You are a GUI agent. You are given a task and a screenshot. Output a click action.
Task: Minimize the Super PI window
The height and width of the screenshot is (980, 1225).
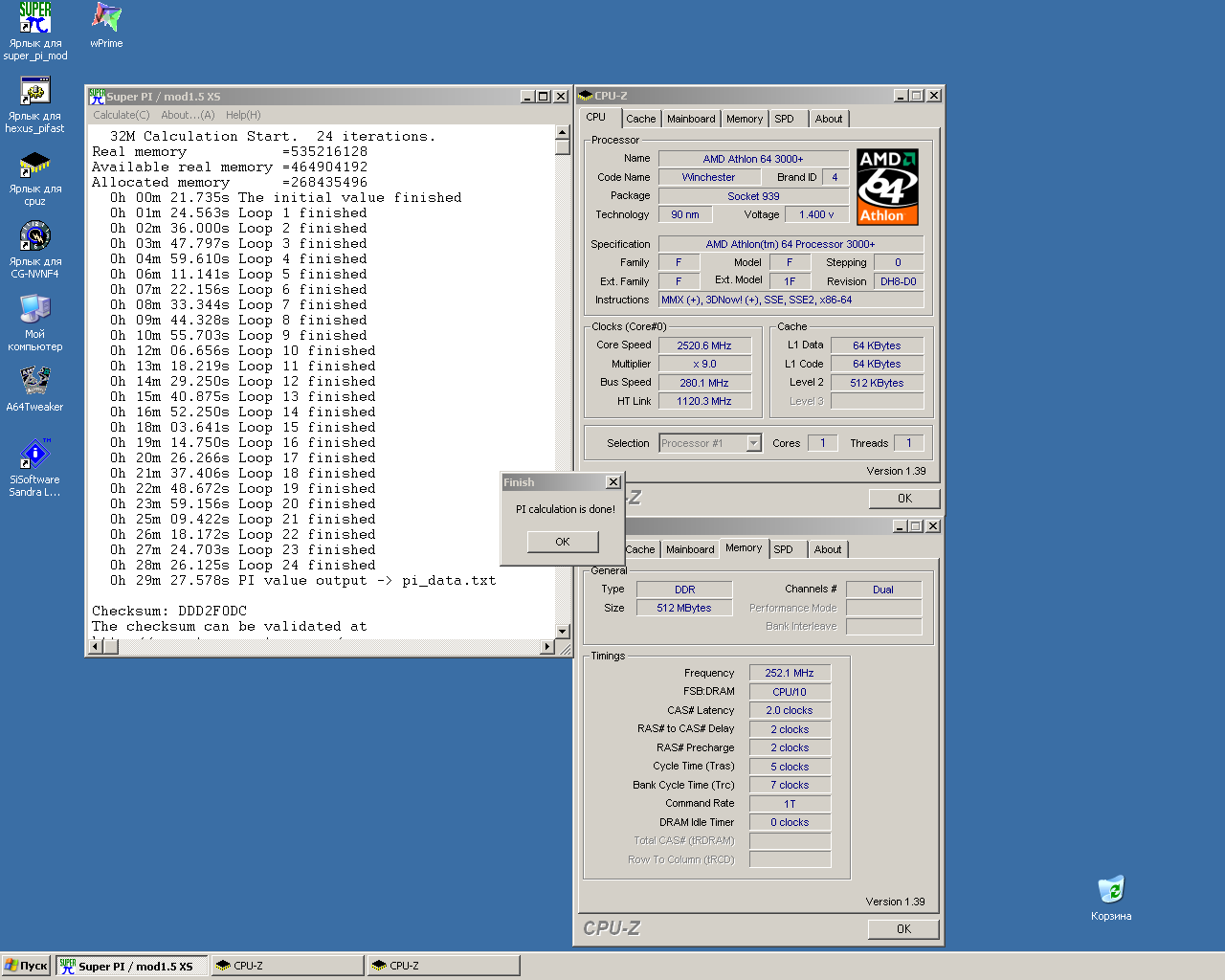coord(527,97)
